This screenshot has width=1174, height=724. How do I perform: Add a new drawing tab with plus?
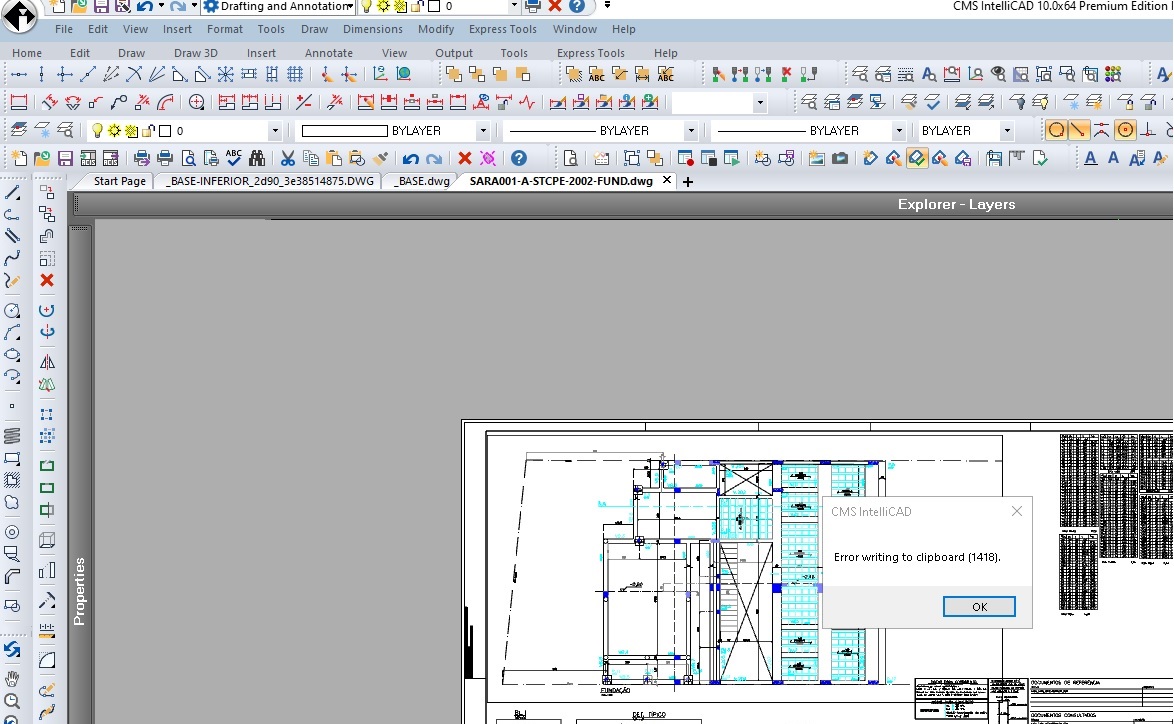[688, 182]
